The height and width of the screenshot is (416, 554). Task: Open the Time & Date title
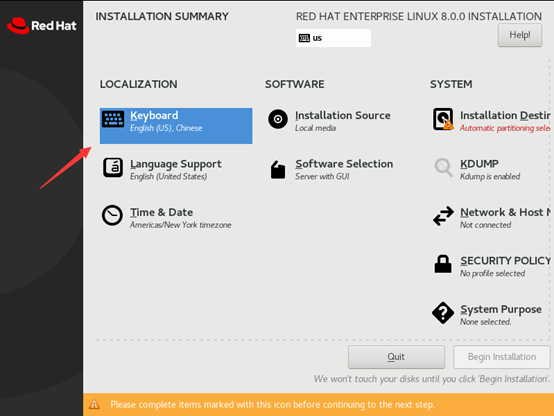(x=161, y=212)
